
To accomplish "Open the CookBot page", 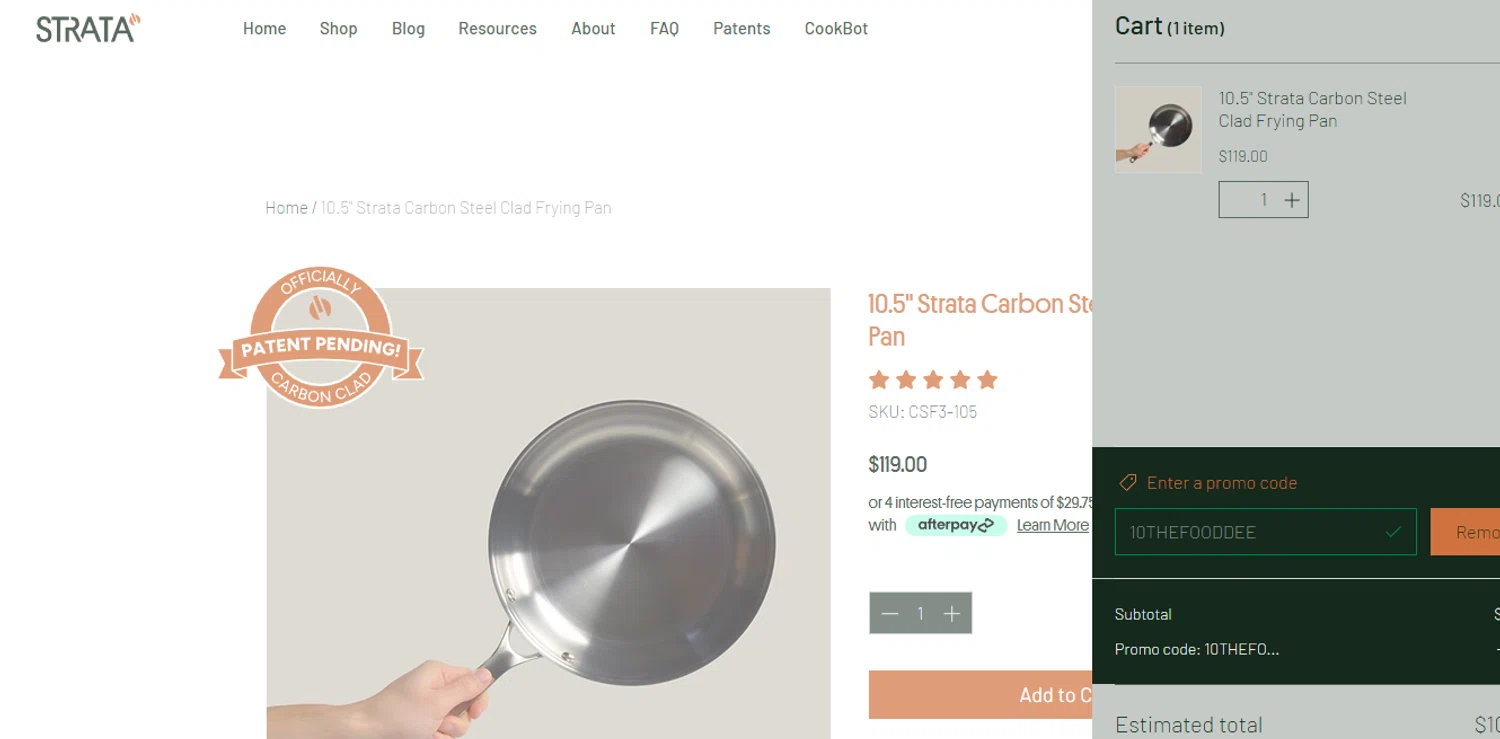I will point(836,29).
